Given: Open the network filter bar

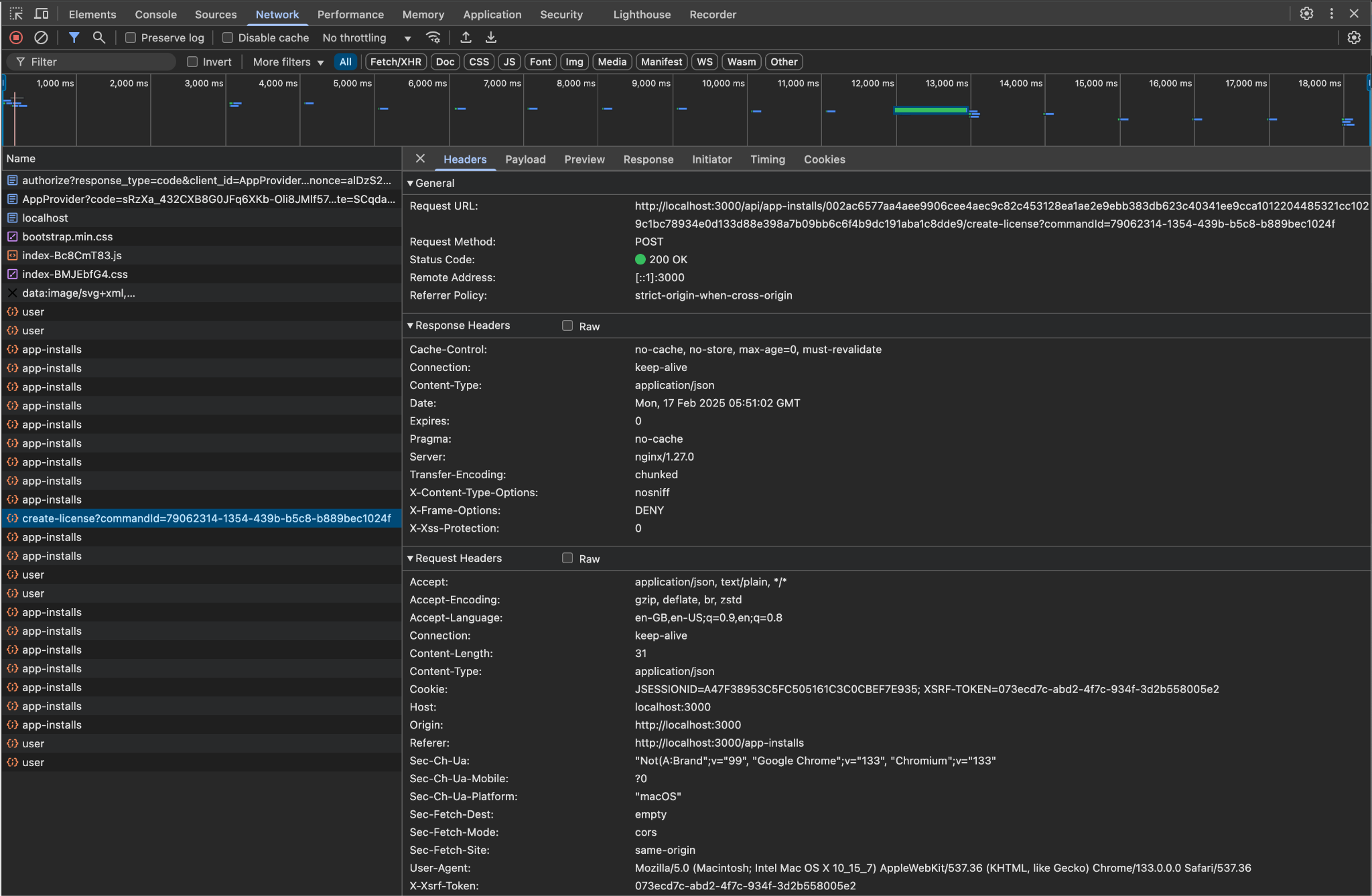Looking at the screenshot, I should pos(74,38).
